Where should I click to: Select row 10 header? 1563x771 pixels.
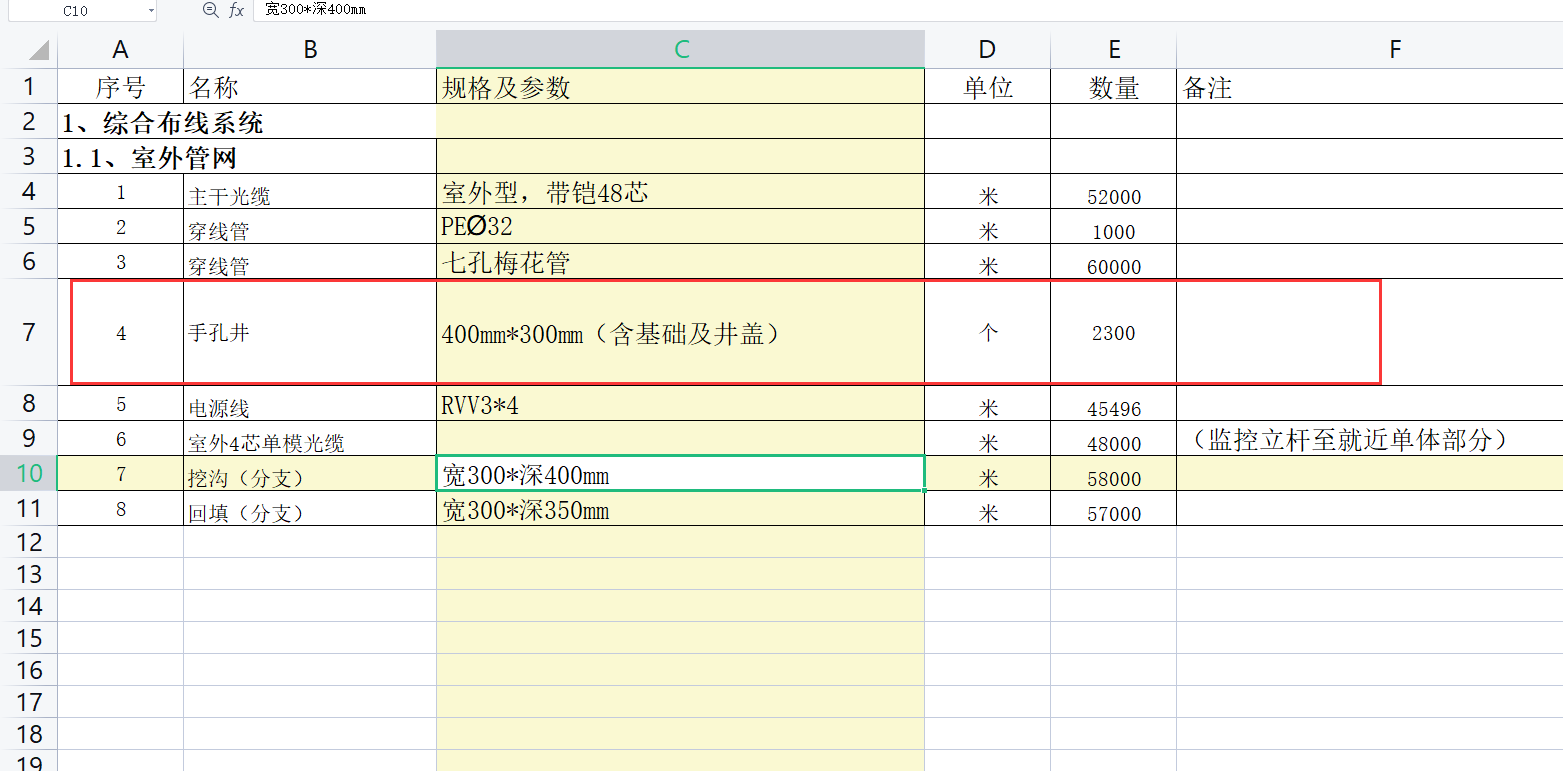pos(29,473)
